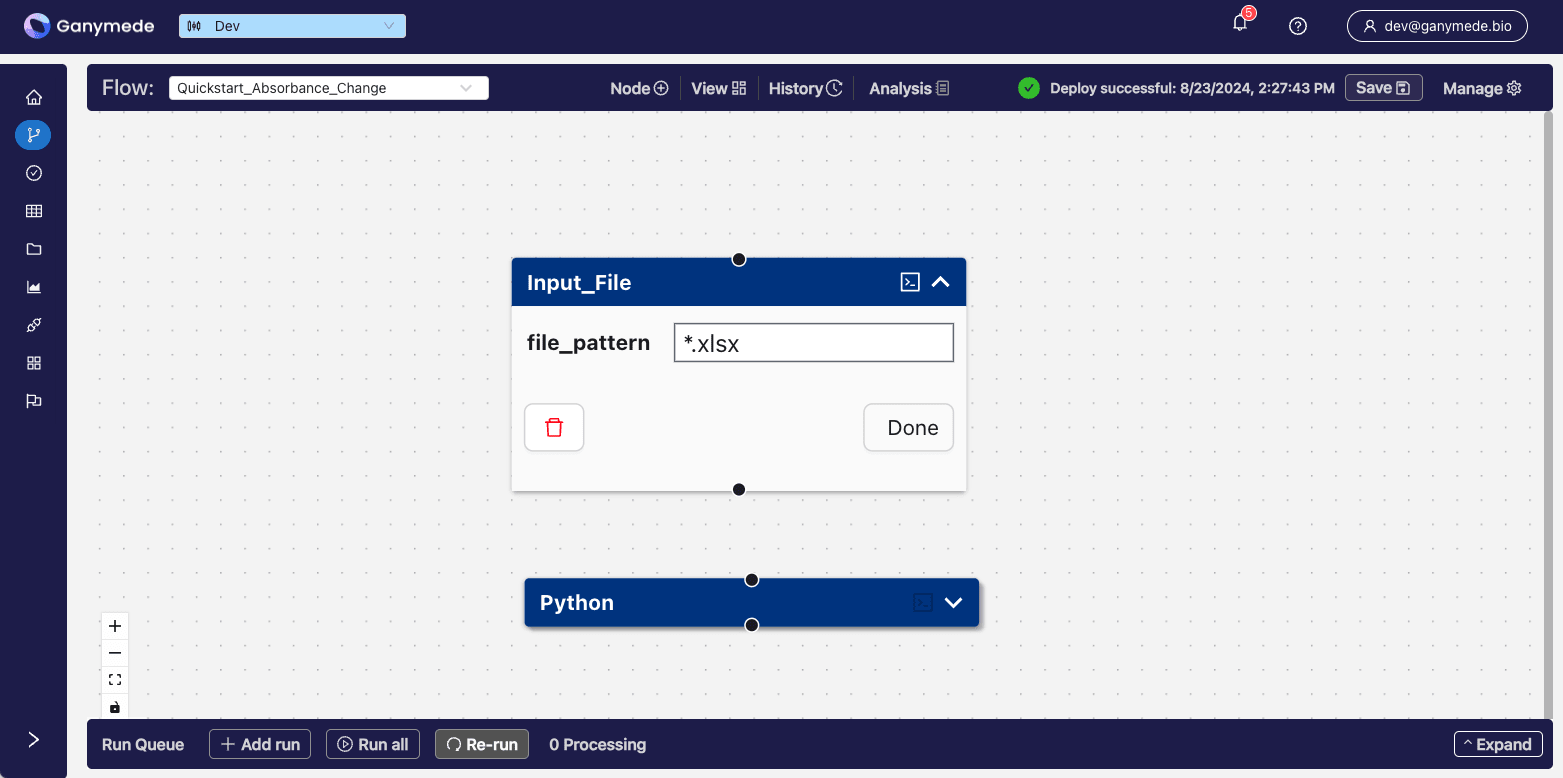Click the Run Queue label

[x=143, y=744]
